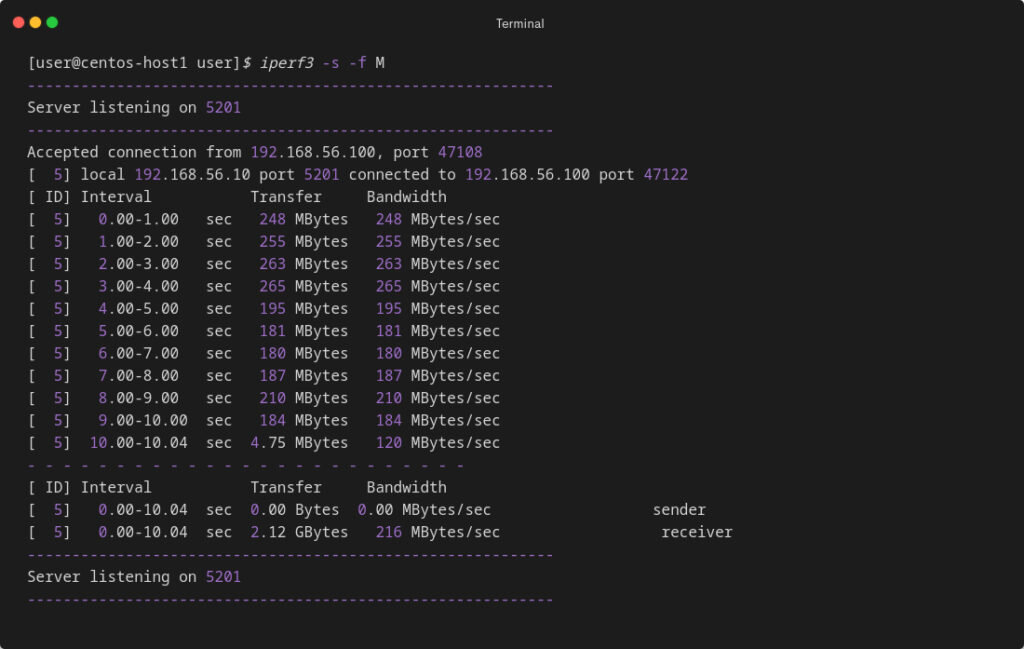Click port number 47108 in accepted connection line
Viewport: 1024px width, 649px height.
click(x=460, y=152)
